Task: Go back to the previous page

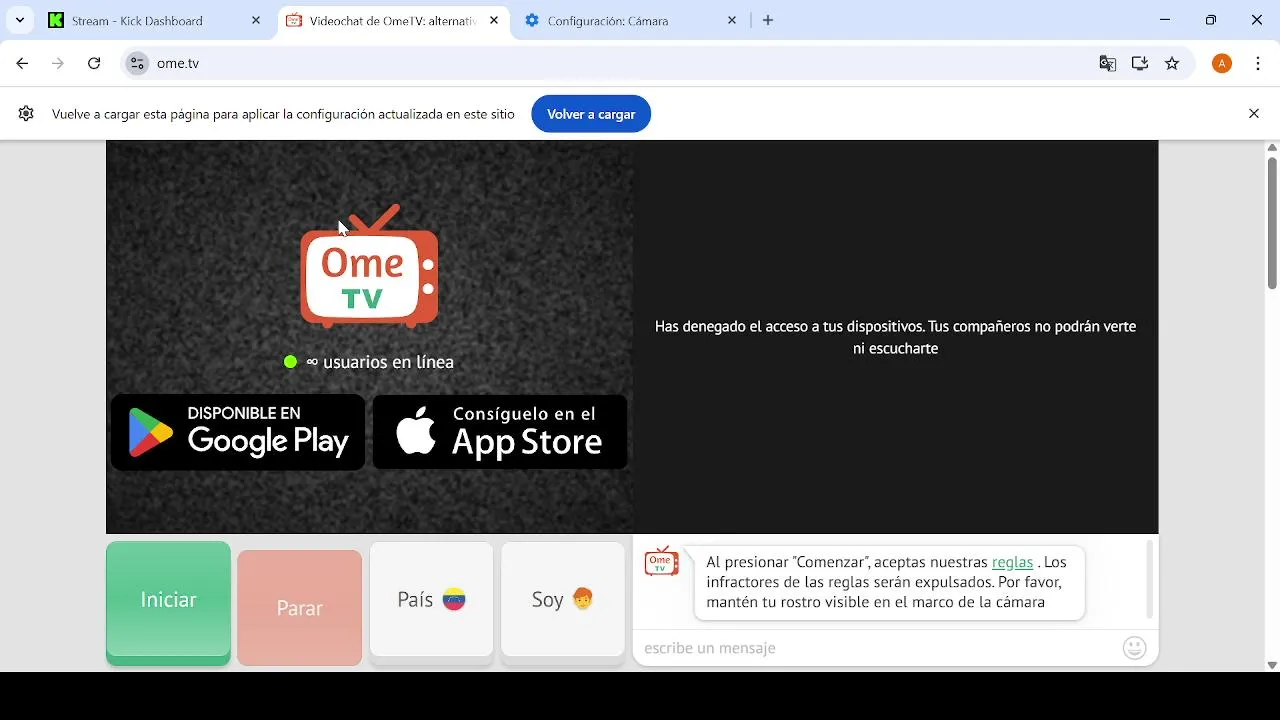Action: (22, 64)
